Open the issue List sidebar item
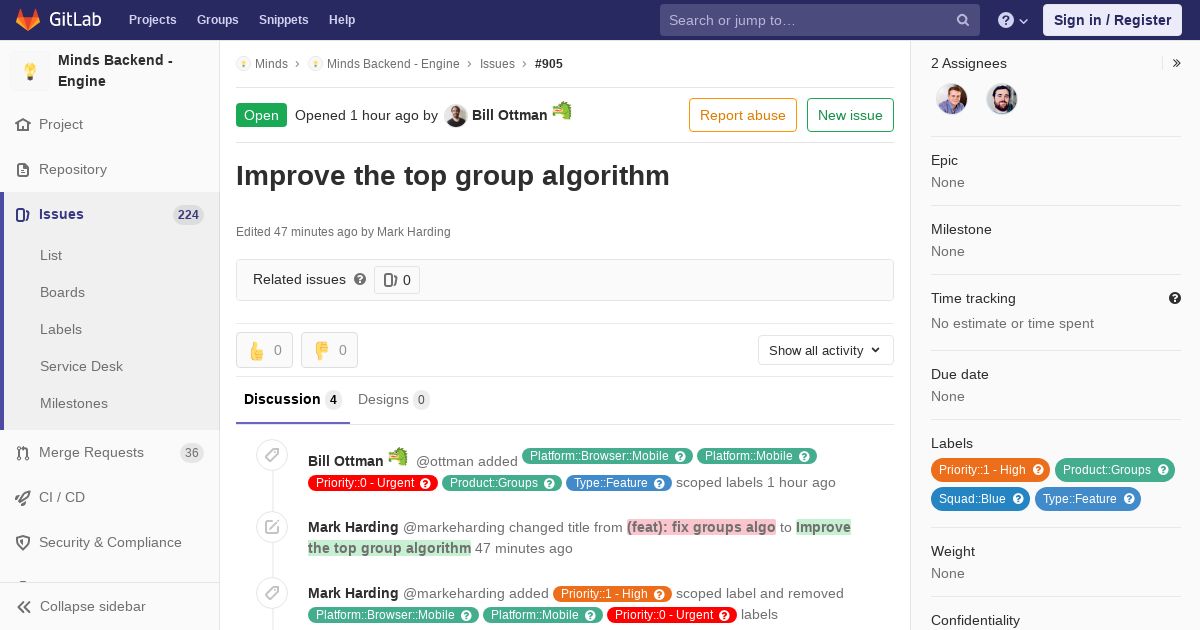This screenshot has width=1200, height=630. [x=51, y=256]
